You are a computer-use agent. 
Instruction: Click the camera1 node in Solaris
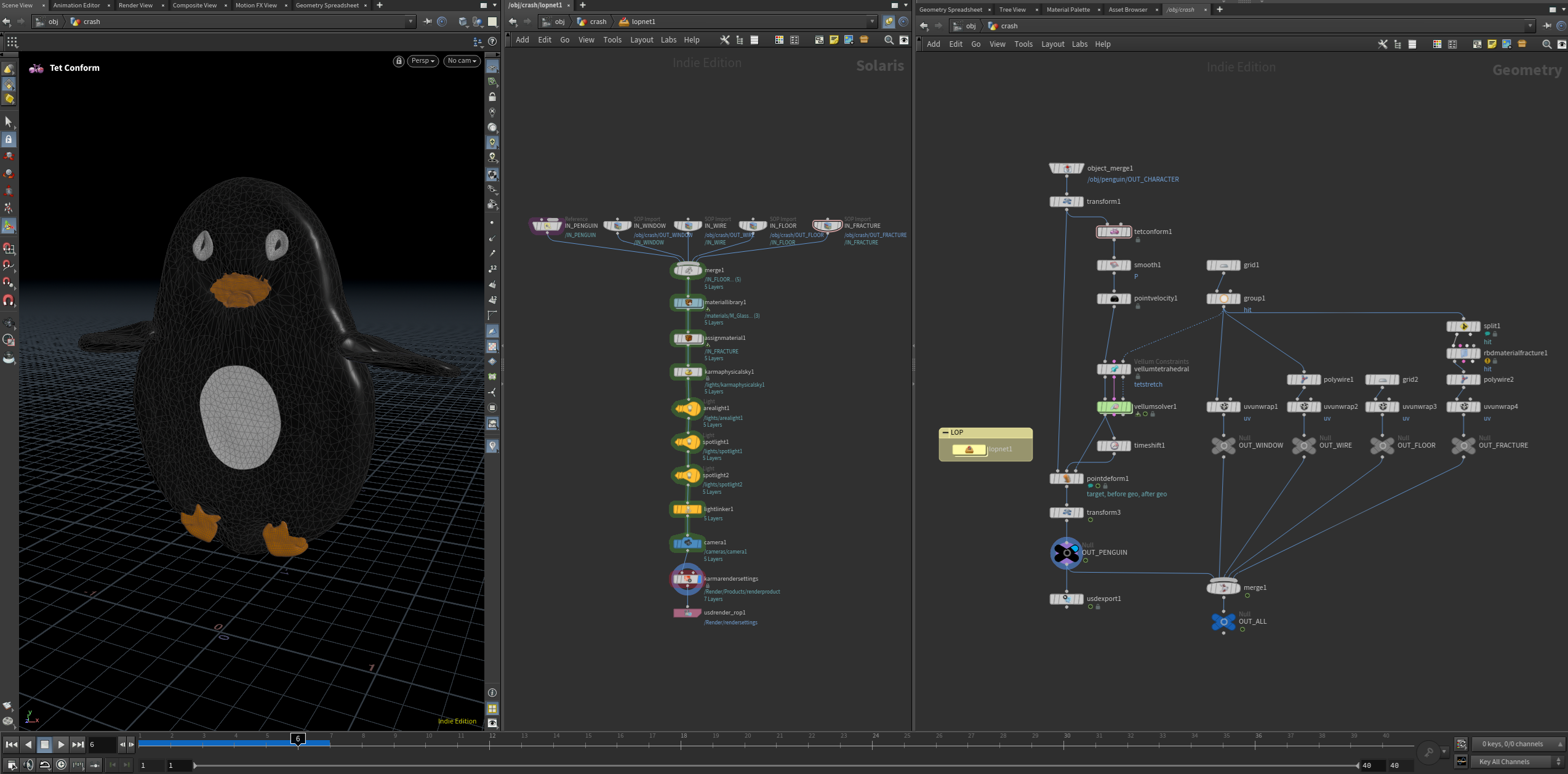[687, 543]
